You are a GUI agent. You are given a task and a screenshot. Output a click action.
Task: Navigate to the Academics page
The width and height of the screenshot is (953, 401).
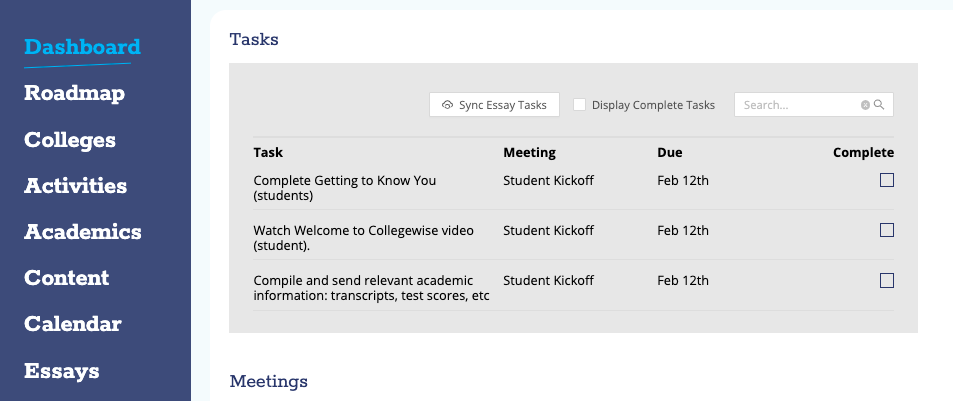click(x=83, y=231)
